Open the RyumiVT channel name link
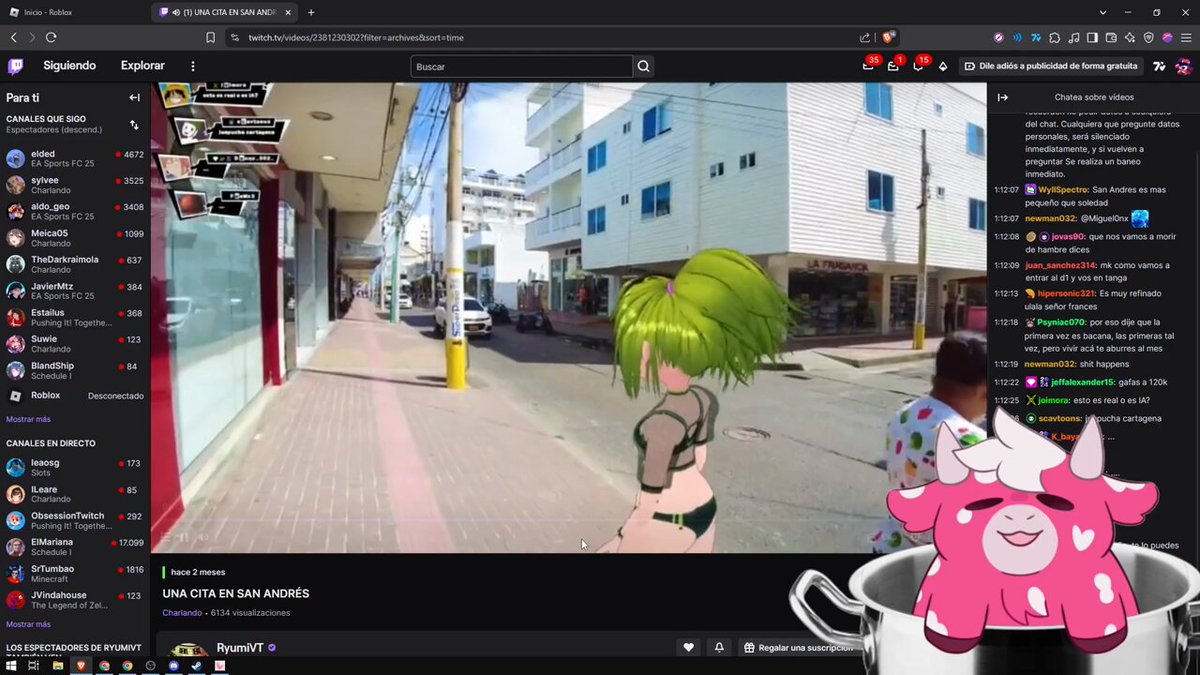 point(240,648)
